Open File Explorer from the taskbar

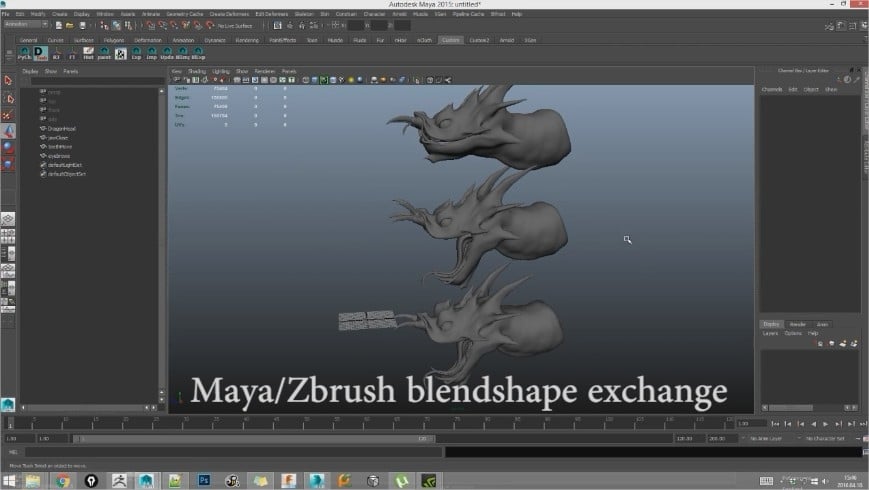(33, 480)
